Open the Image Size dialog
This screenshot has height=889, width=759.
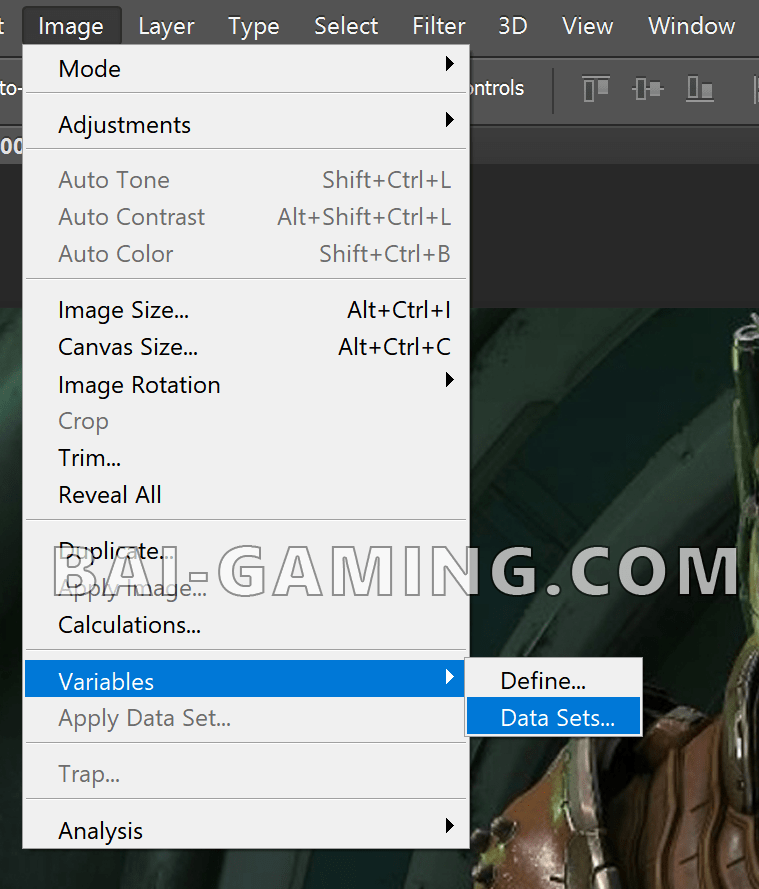(x=124, y=311)
